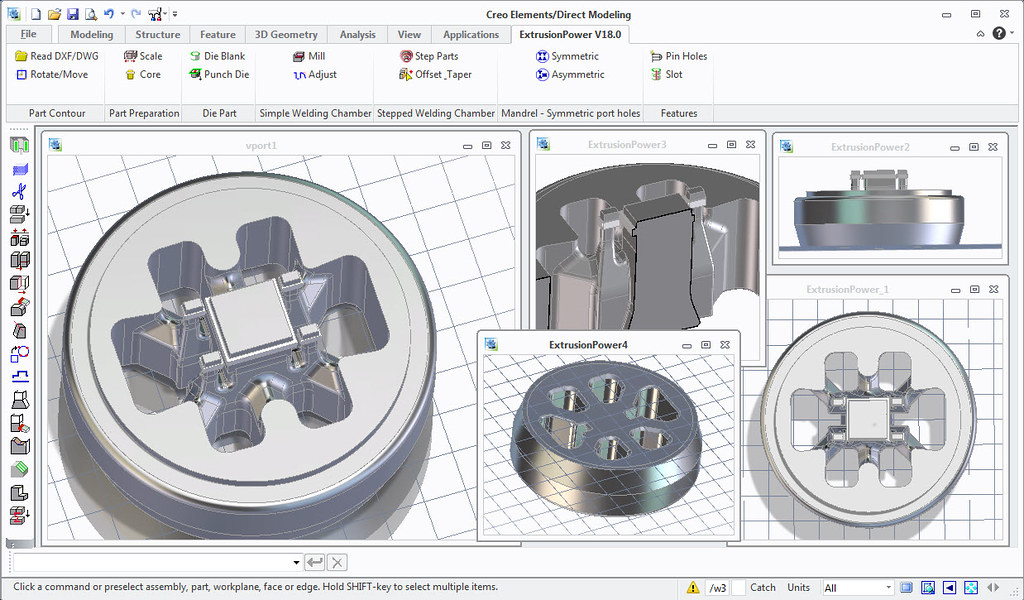Click Step Parts command

point(429,56)
